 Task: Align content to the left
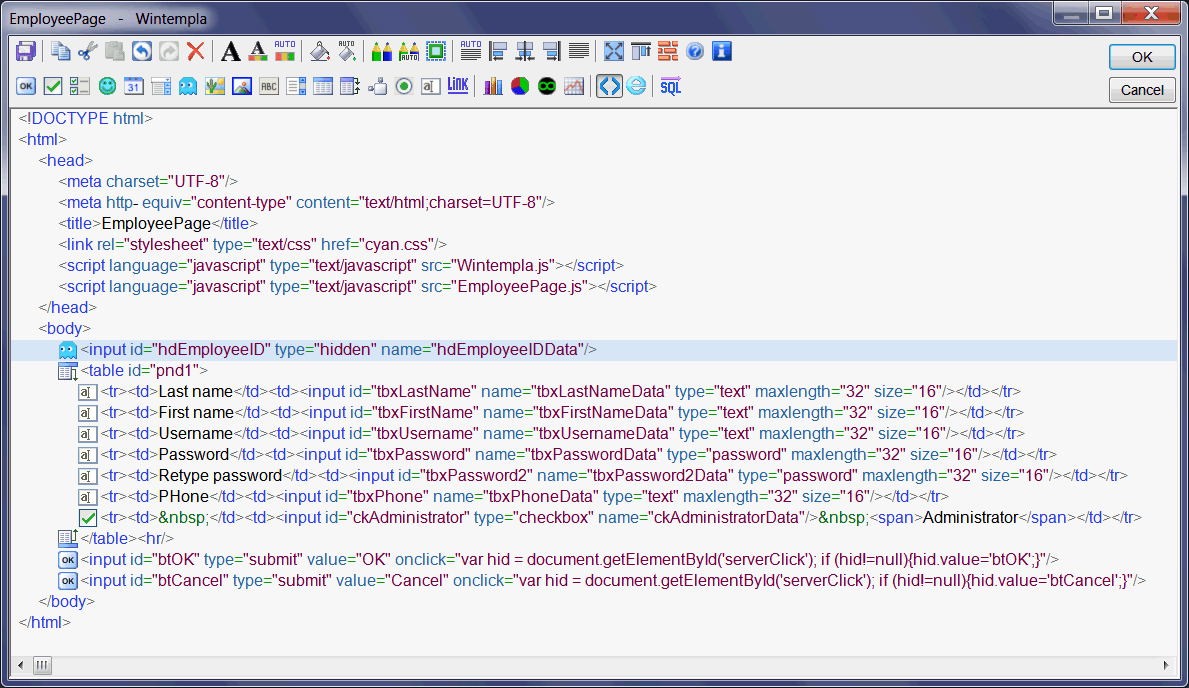[497, 52]
